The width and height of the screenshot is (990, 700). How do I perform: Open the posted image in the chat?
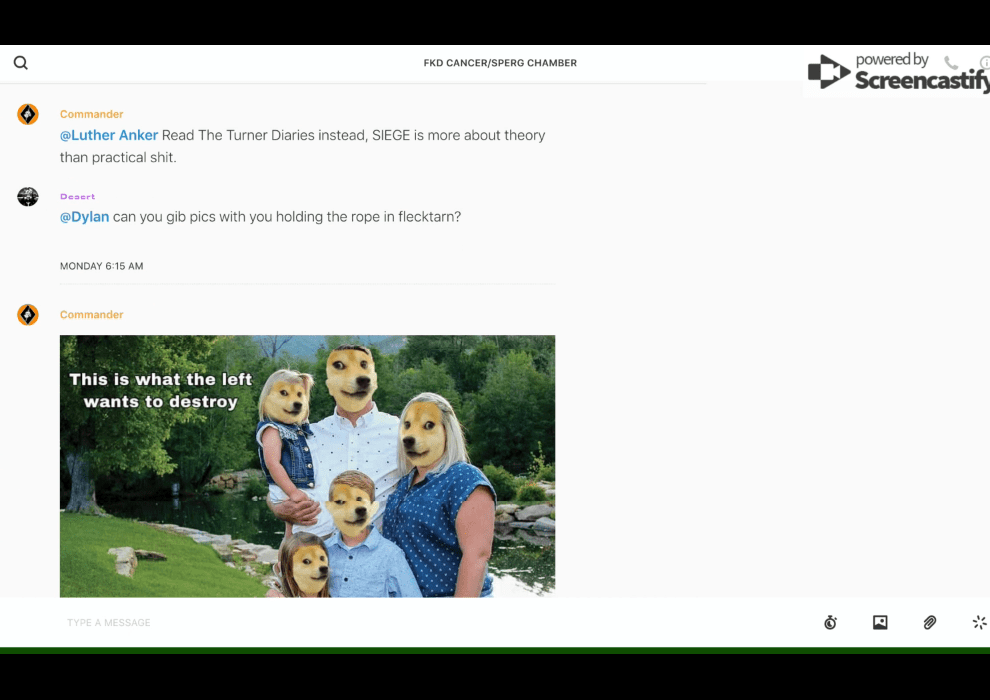[307, 465]
